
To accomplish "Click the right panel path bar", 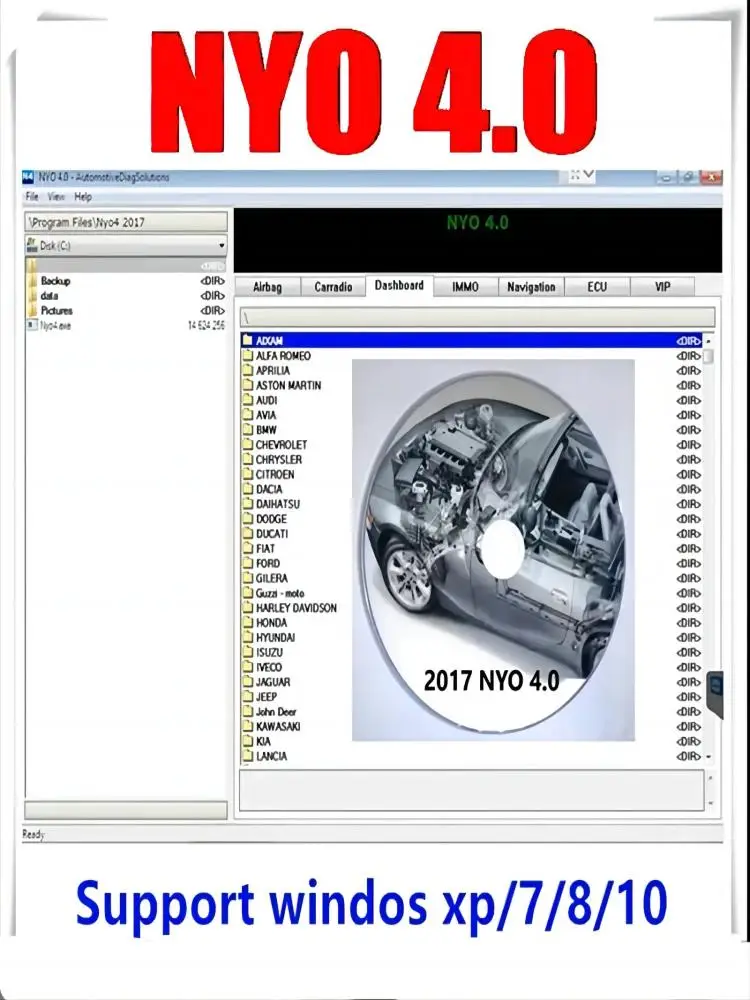I will click(x=478, y=317).
